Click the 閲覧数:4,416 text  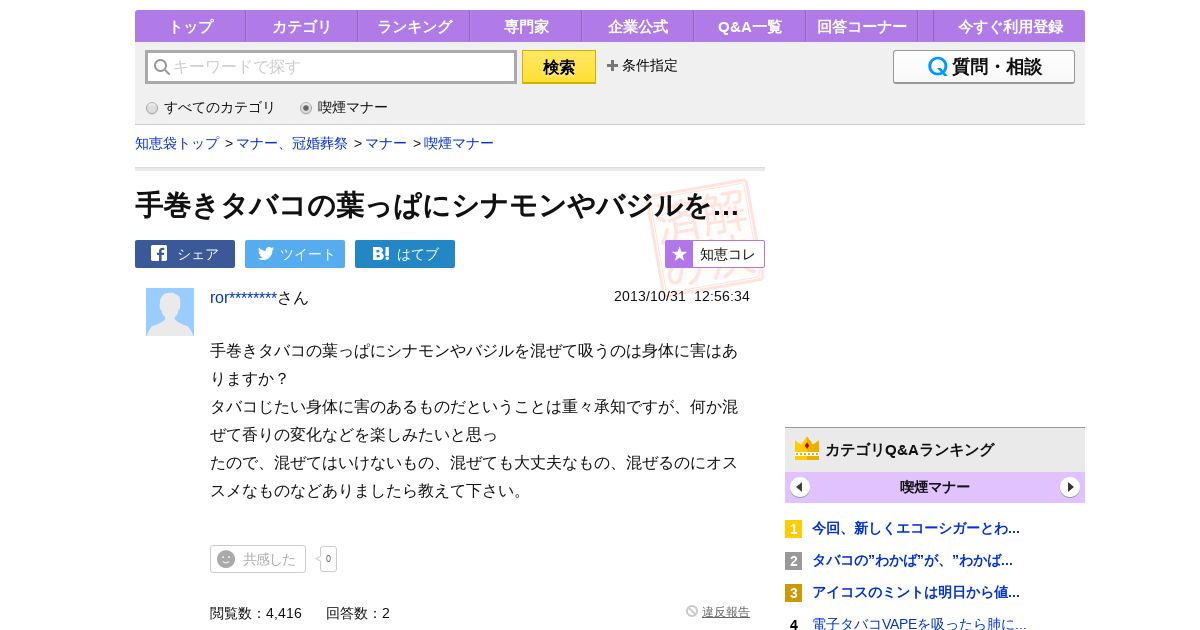pyautogui.click(x=256, y=613)
